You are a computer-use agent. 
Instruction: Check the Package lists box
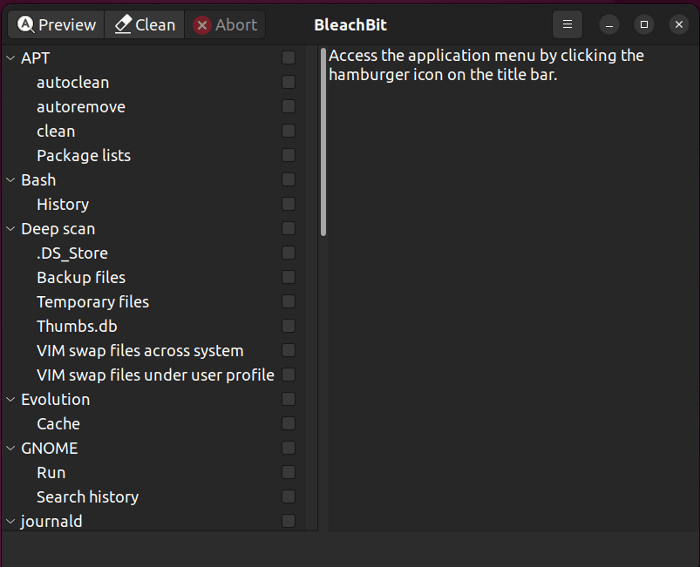coord(288,155)
